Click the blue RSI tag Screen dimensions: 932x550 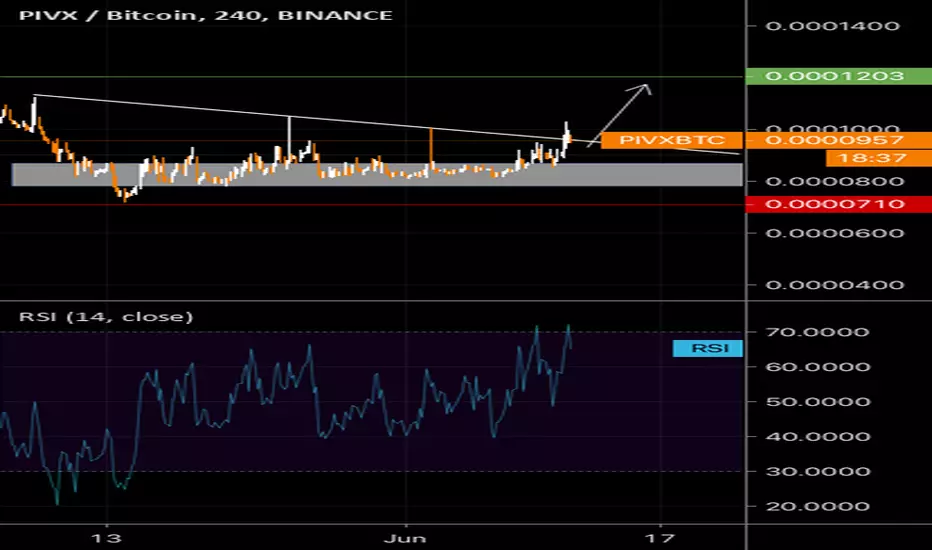pyautogui.click(x=707, y=348)
